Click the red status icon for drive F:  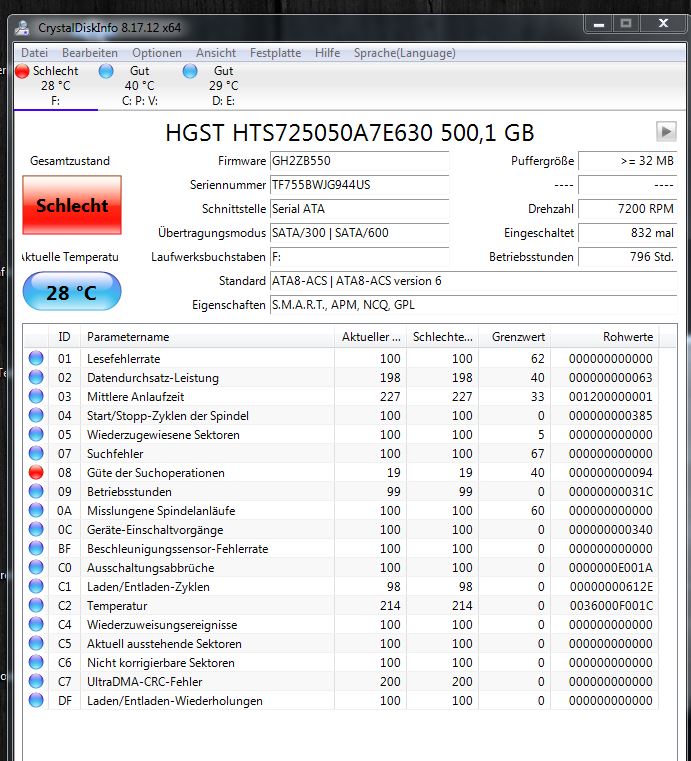(x=22, y=71)
